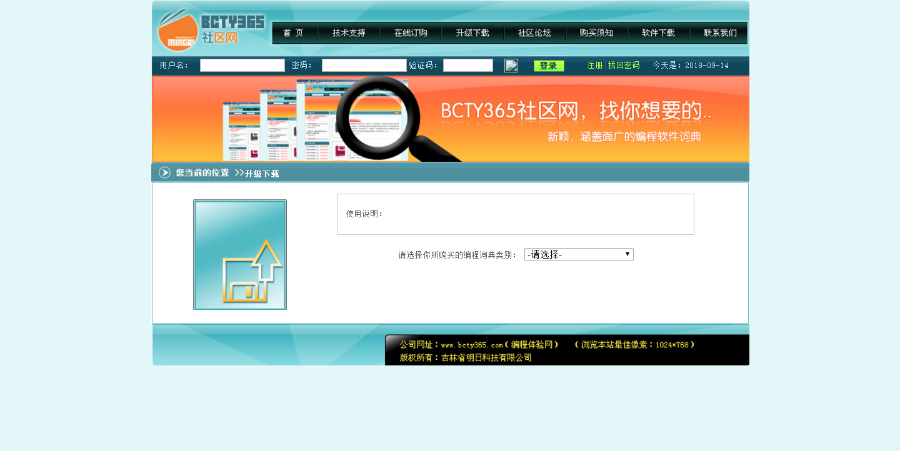
Task: Click the captcha verification image icon
Action: 511,66
